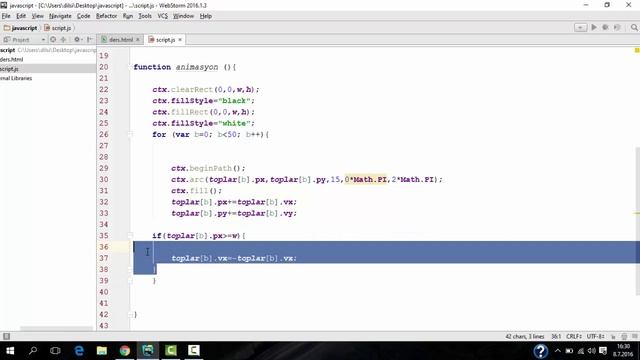Image resolution: width=640 pixels, height=360 pixels.
Task: Click the javascript breadcrumb folder
Action: (20, 28)
